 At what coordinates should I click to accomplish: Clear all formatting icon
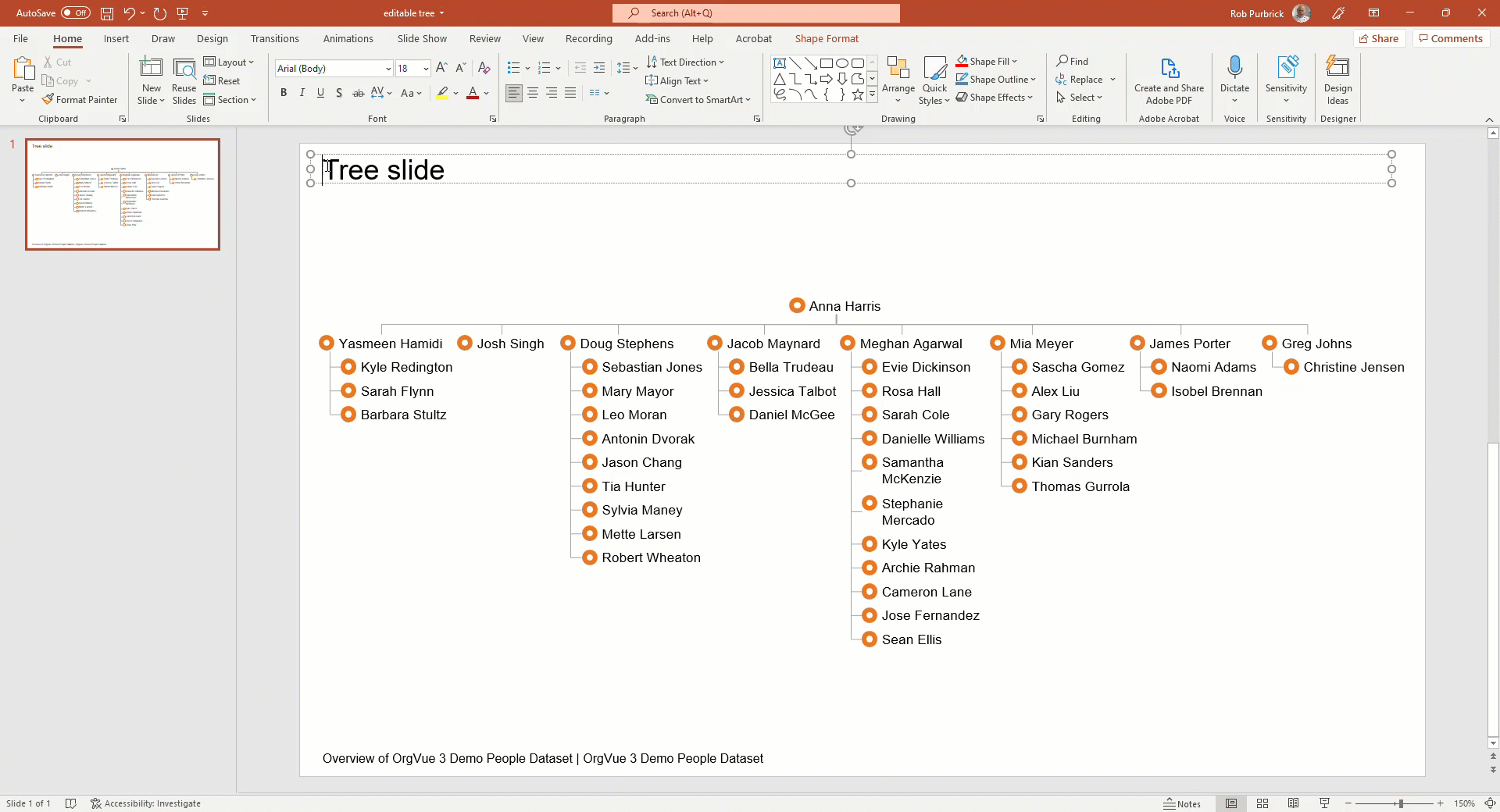484,68
